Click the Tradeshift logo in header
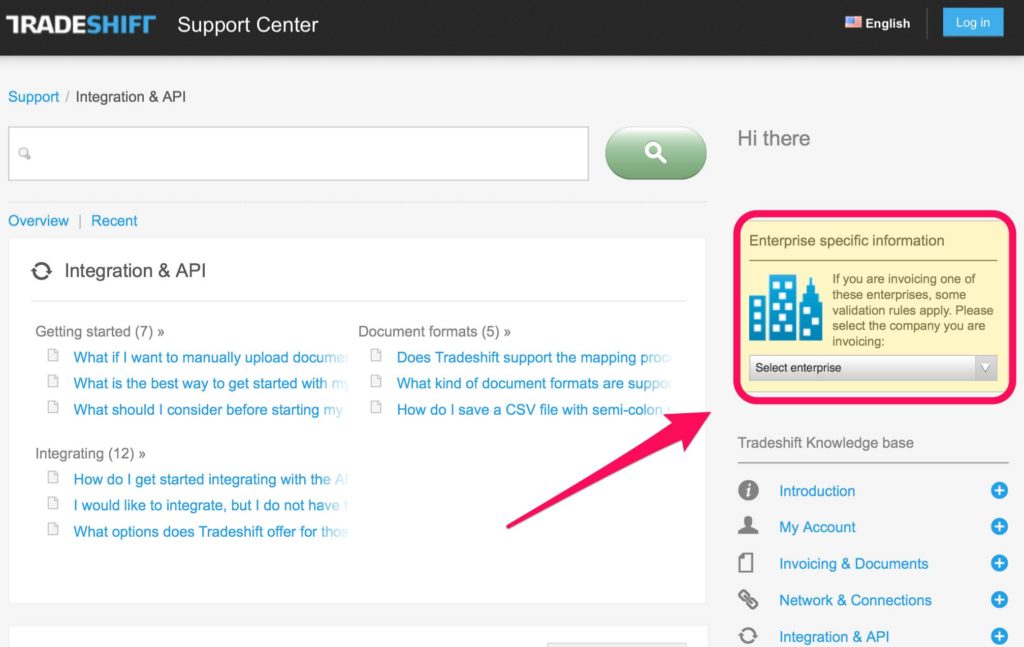Image resolution: width=1024 pixels, height=647 pixels. pyautogui.click(x=81, y=24)
